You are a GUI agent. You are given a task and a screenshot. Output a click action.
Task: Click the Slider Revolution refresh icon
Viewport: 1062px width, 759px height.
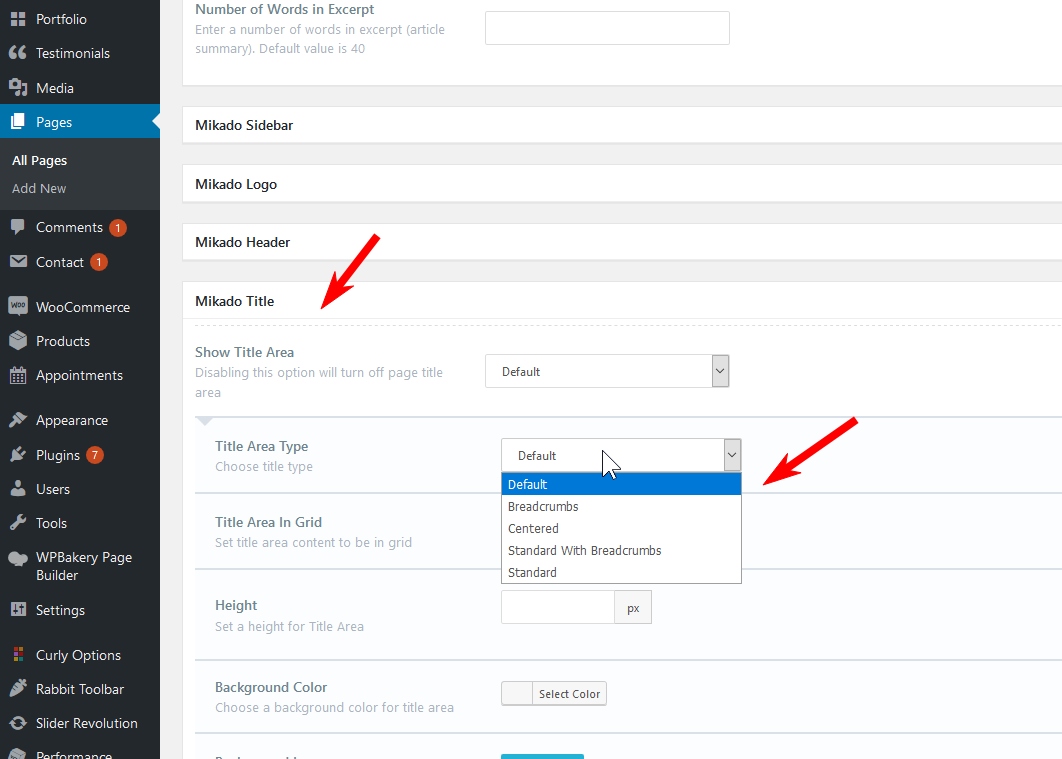tap(18, 723)
